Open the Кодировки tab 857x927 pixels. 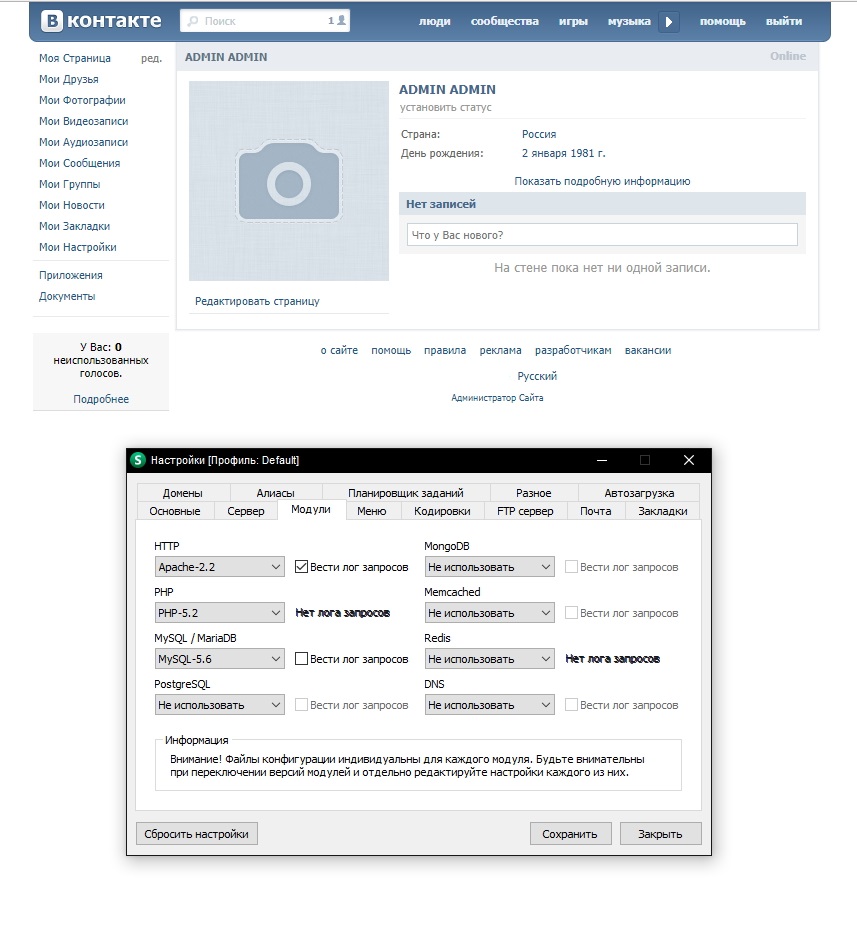click(x=442, y=511)
